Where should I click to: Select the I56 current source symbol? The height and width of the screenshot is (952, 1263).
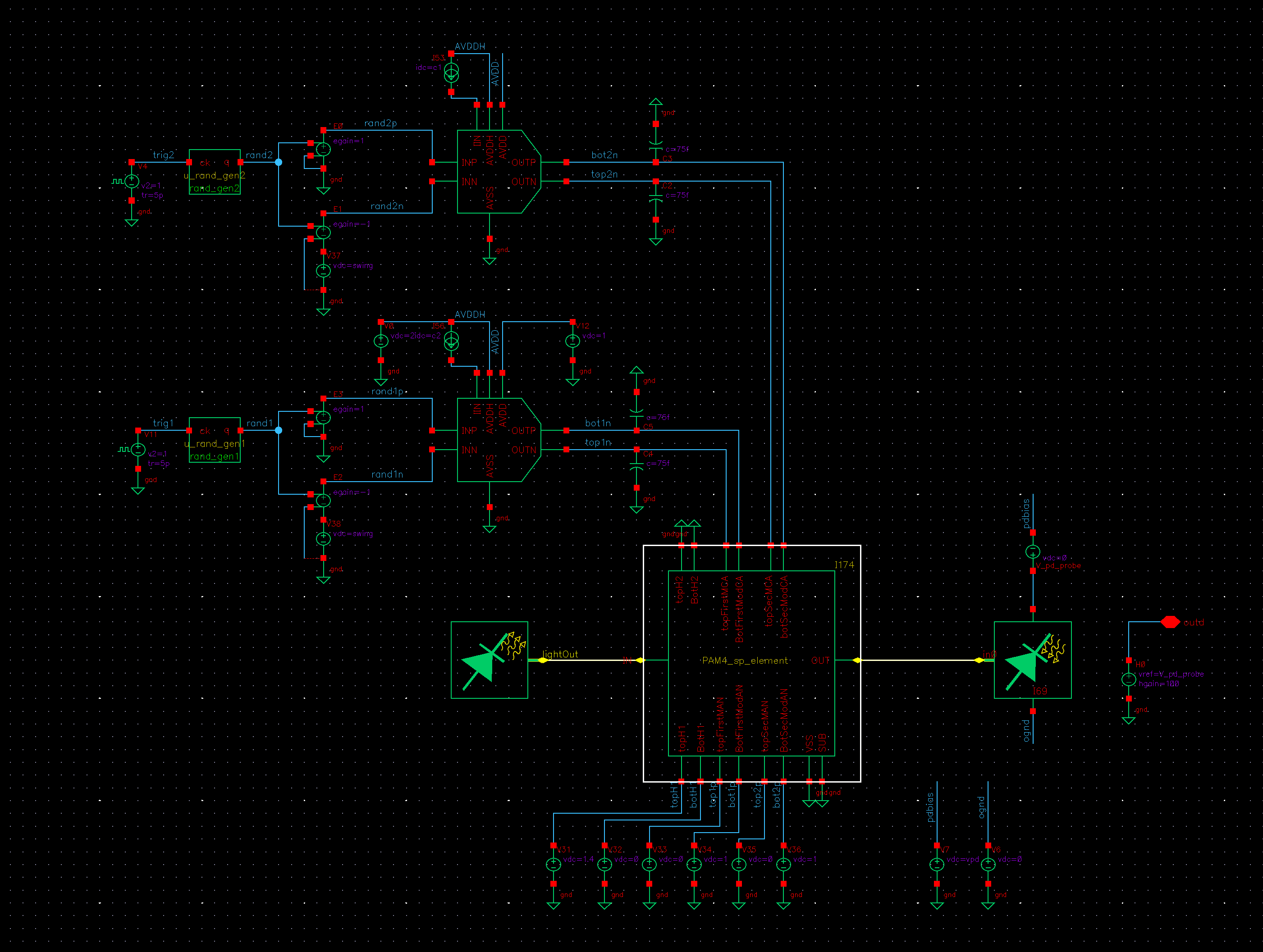point(451,341)
